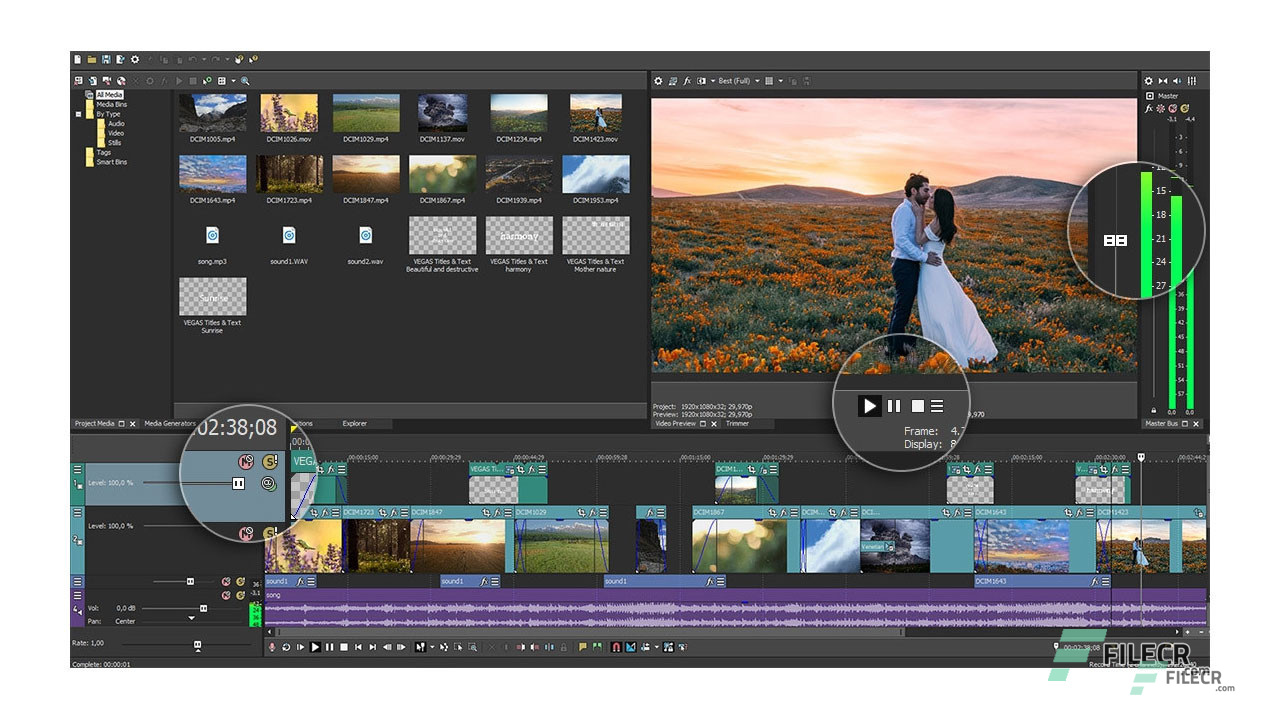Click the Rate slider handle
The width and height of the screenshot is (1280, 720).
tap(197, 644)
